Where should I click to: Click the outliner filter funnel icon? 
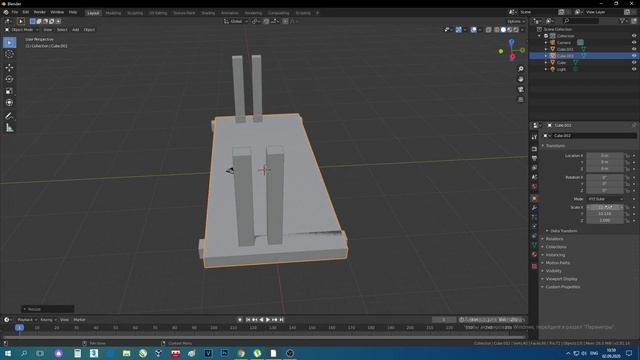622,20
